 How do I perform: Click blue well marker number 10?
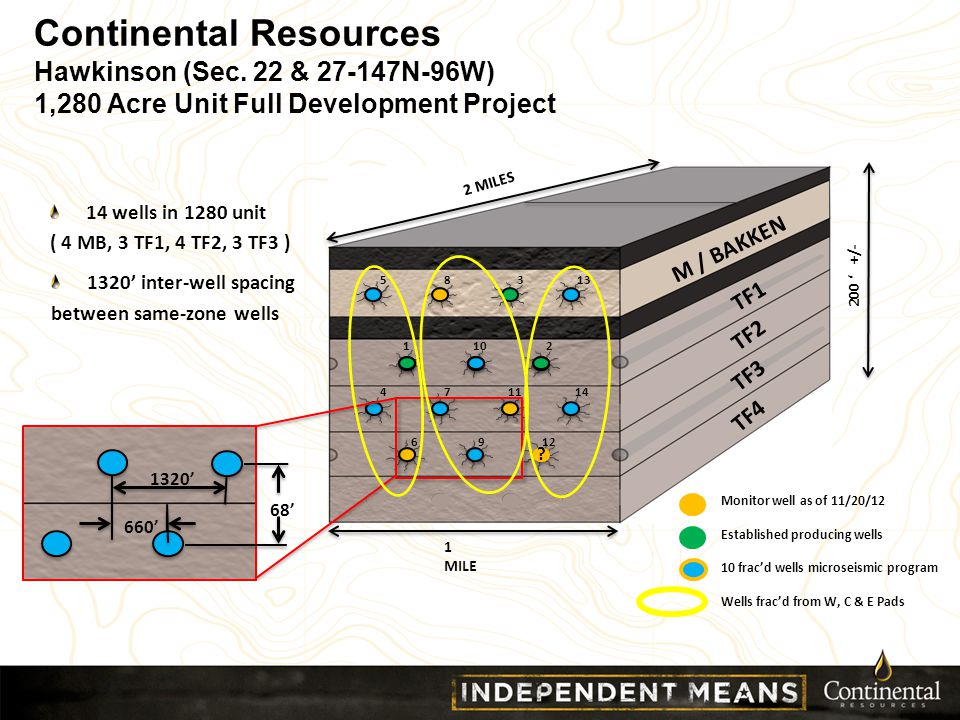pyautogui.click(x=476, y=364)
